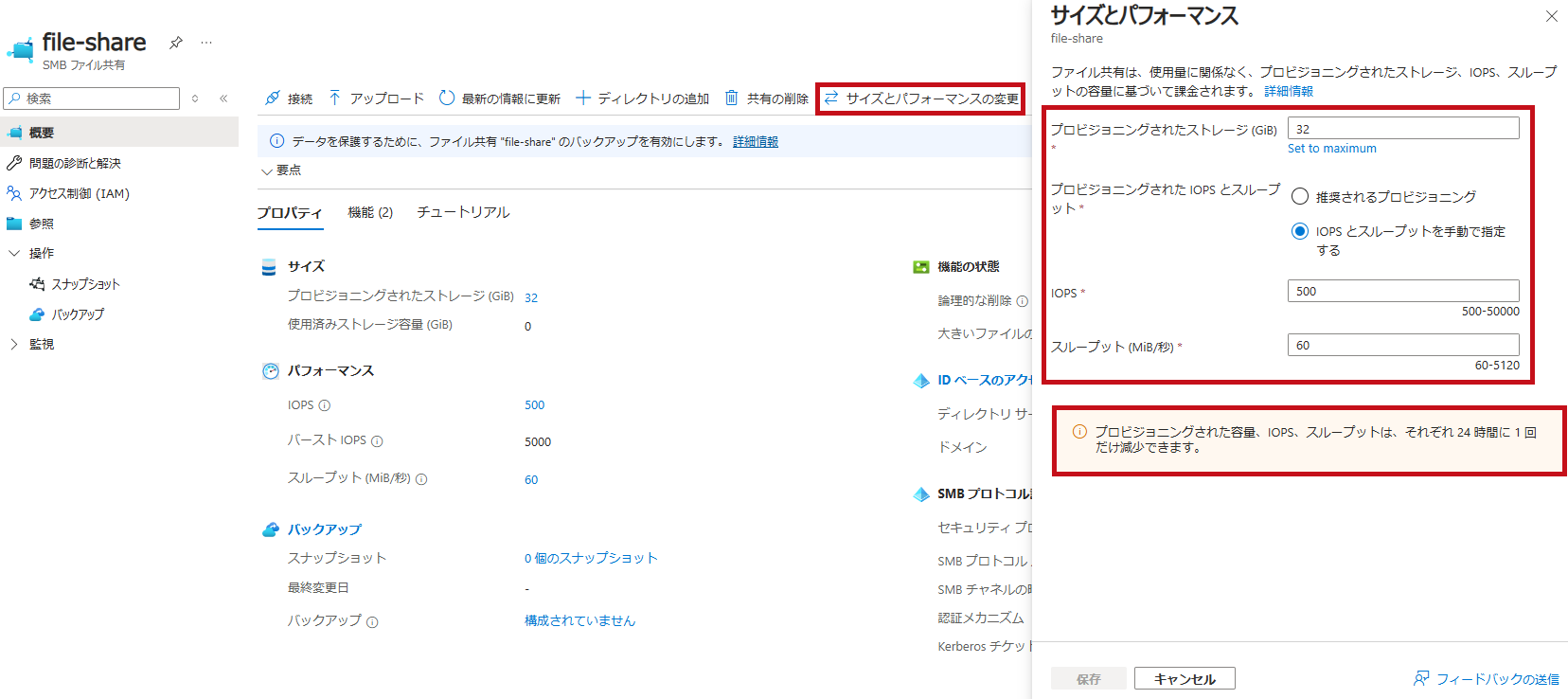This screenshot has height=699, width=1568.
Task: Click the info icon beside スループット (MiB/秒)
Action: 421,479
